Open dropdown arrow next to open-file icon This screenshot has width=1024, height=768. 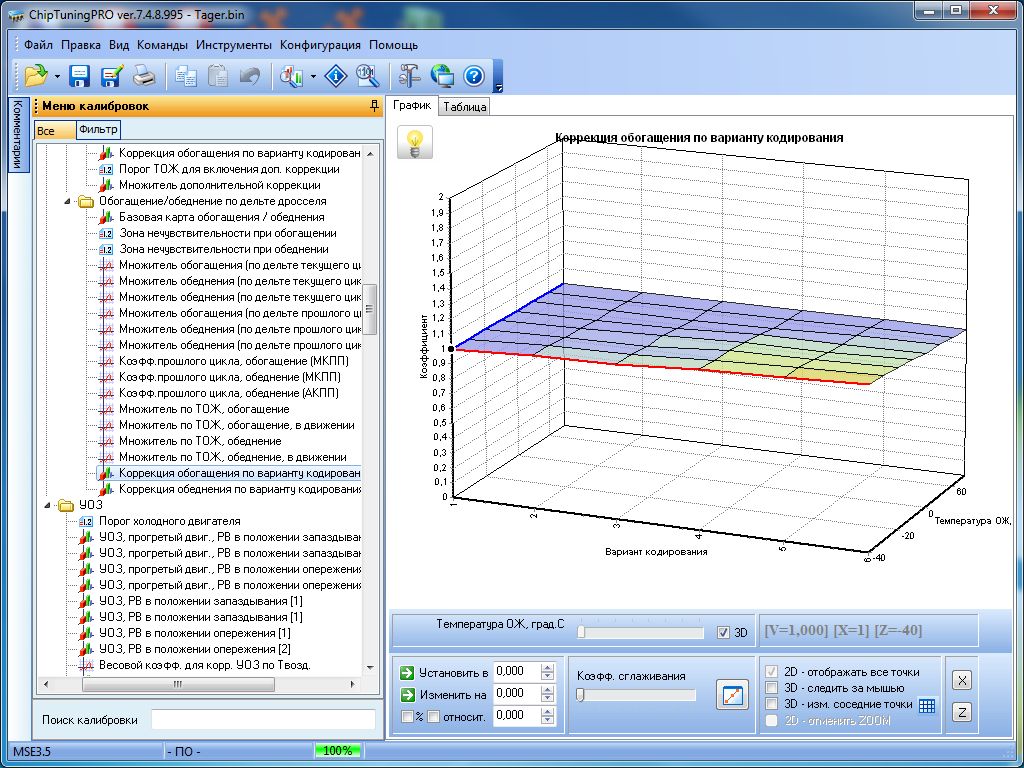pyautogui.click(x=57, y=76)
